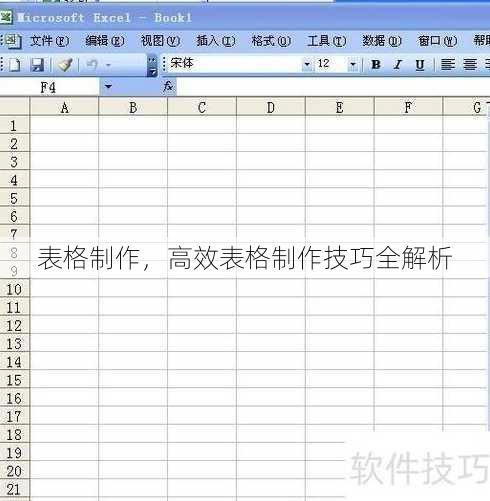This screenshot has width=490, height=501.
Task: Open the 插入(I) menu
Action: [216, 41]
